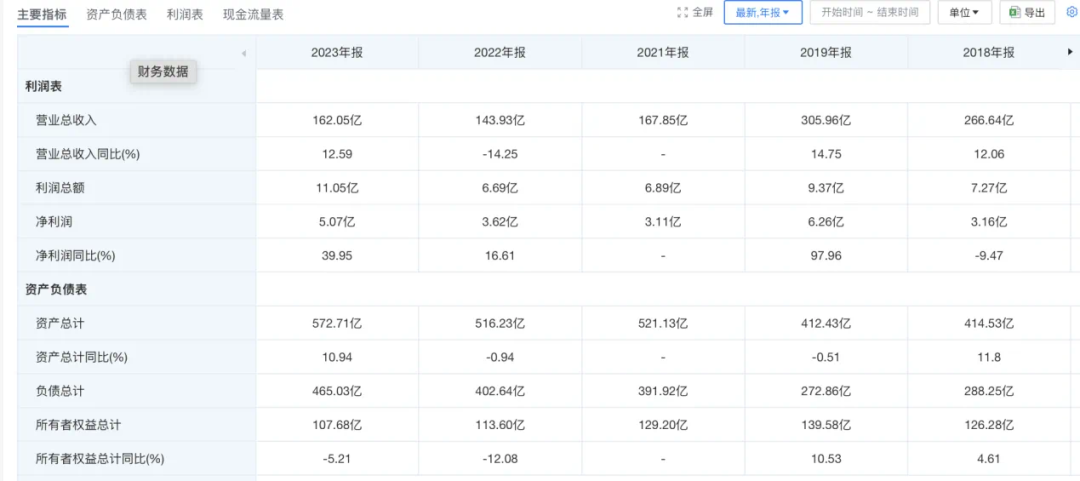Open the 最新,年报 dropdown
Image resolution: width=1080 pixels, height=481 pixels.
[x=762, y=13]
